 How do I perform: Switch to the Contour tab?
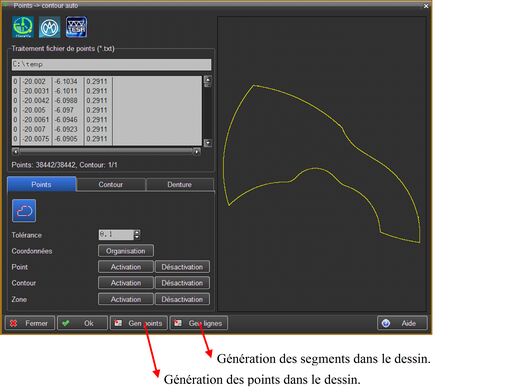pos(111,184)
